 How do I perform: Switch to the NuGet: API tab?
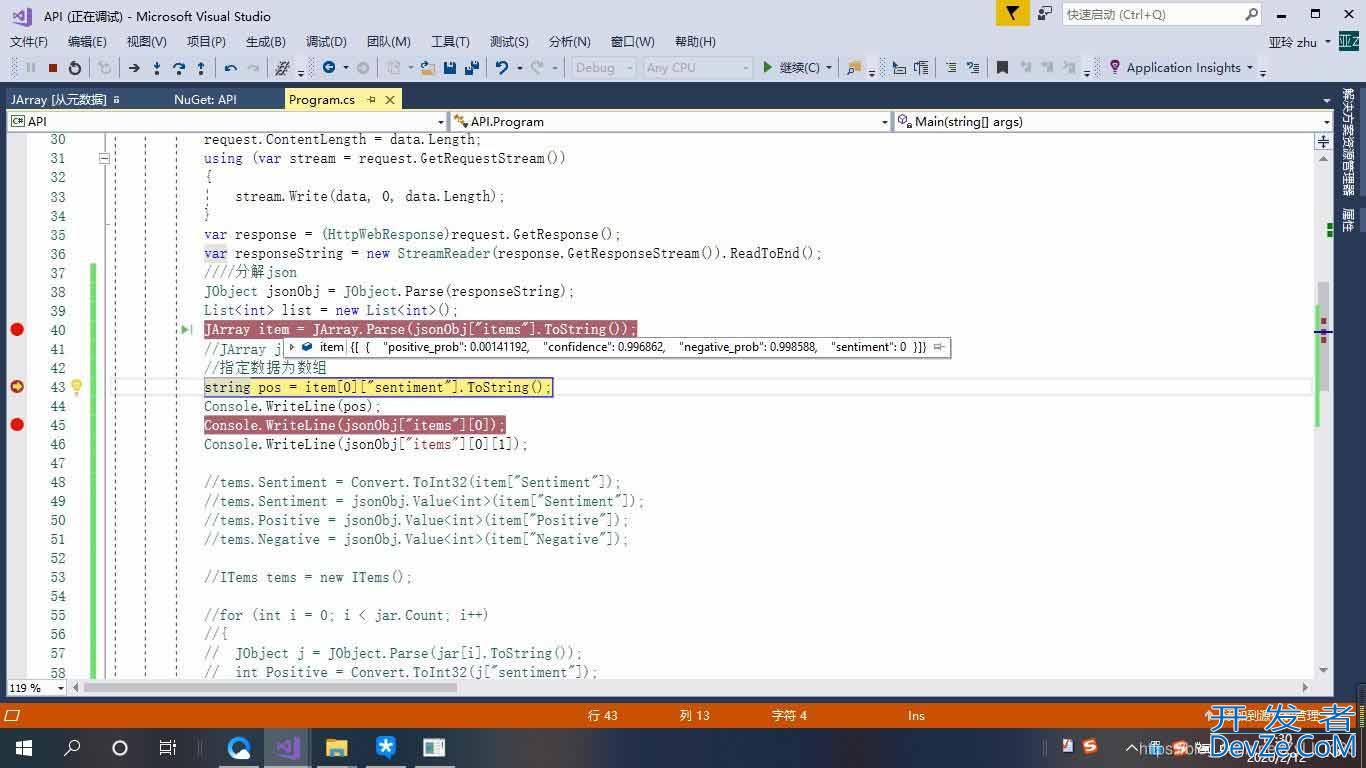205,99
